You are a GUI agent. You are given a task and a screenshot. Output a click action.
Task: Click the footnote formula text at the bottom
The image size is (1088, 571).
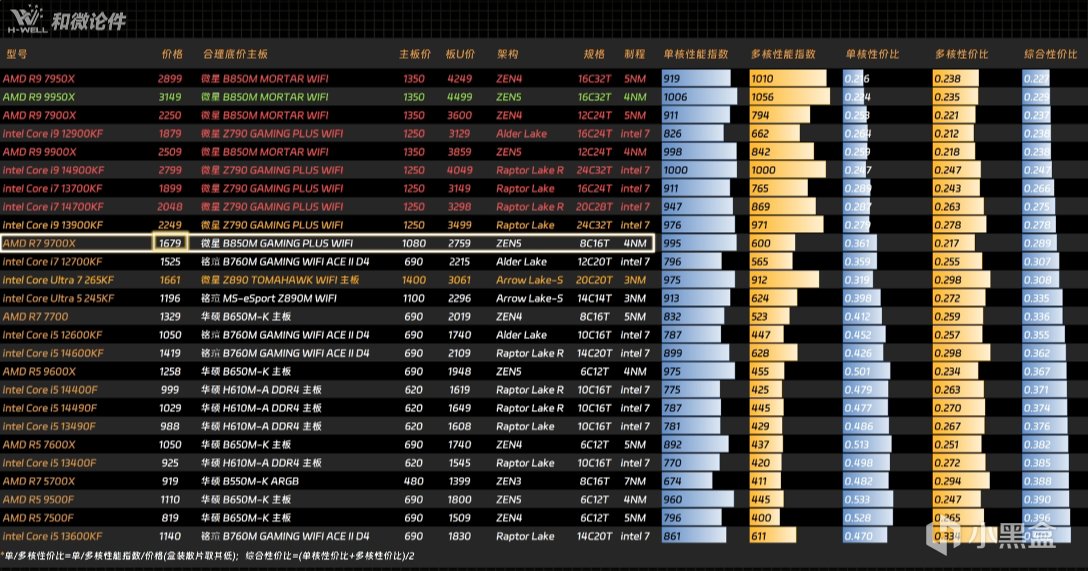coord(208,556)
